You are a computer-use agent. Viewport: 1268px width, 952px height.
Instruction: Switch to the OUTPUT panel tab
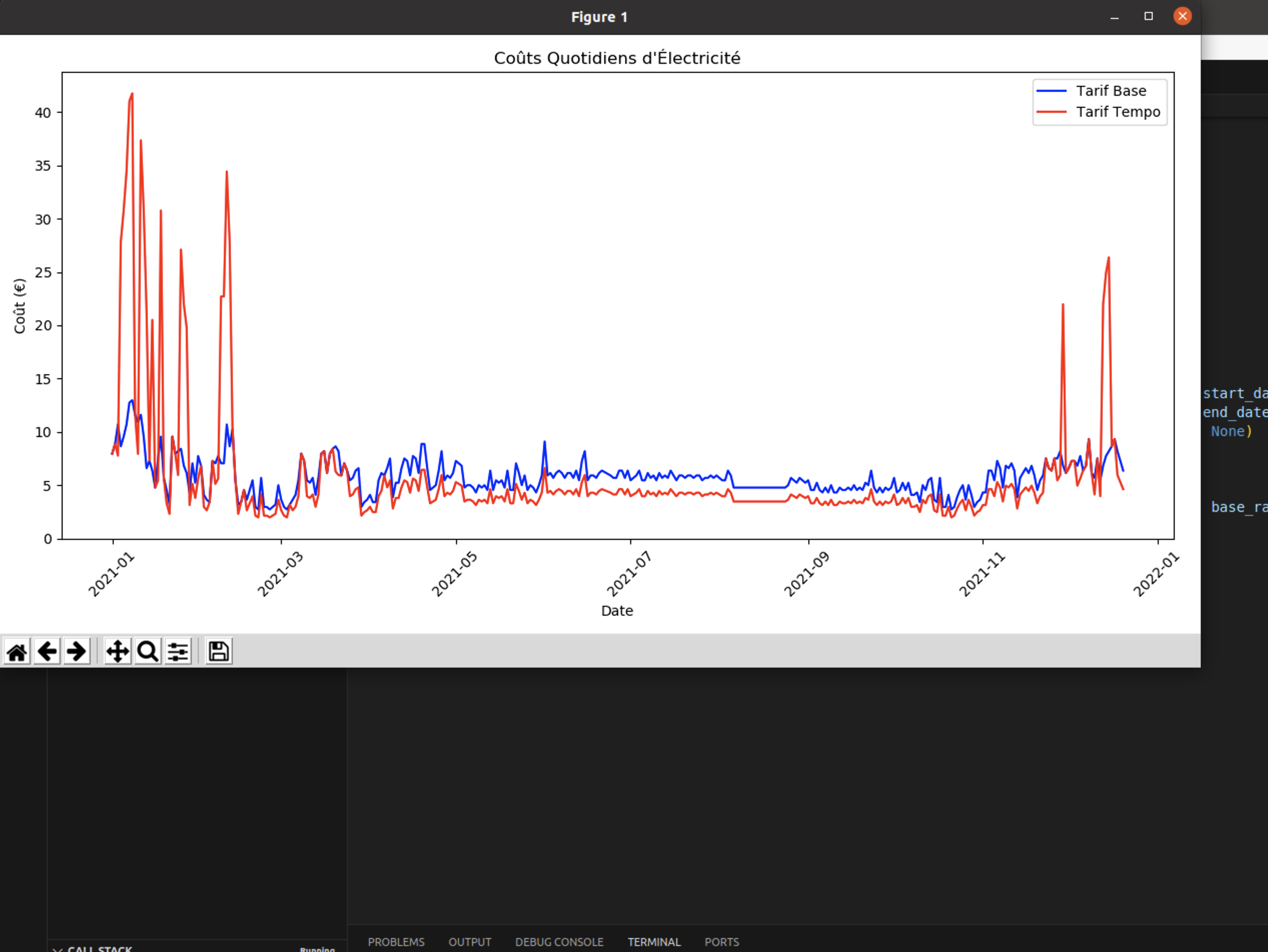point(469,942)
